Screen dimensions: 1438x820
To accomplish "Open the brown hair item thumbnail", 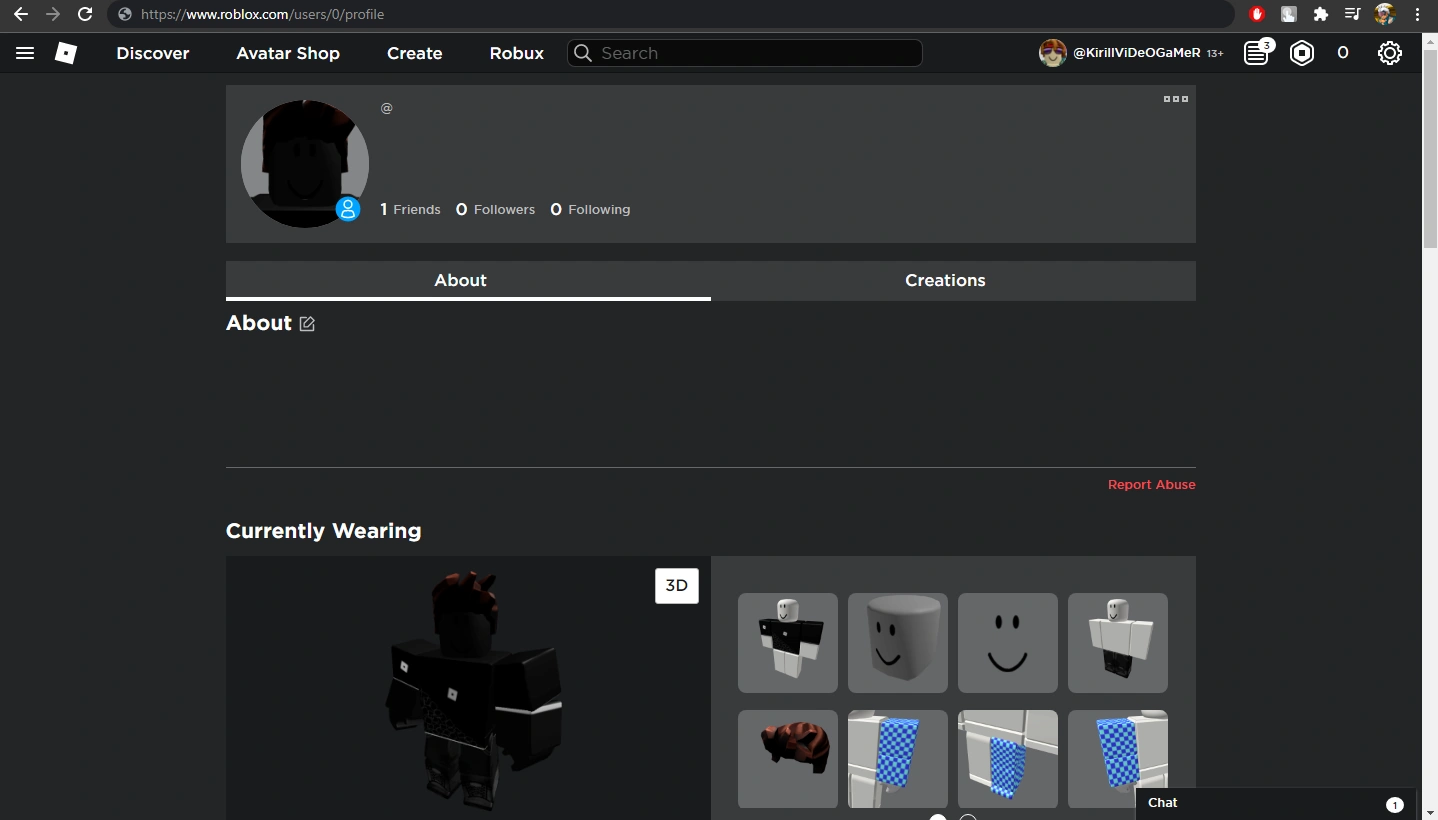I will pos(788,759).
